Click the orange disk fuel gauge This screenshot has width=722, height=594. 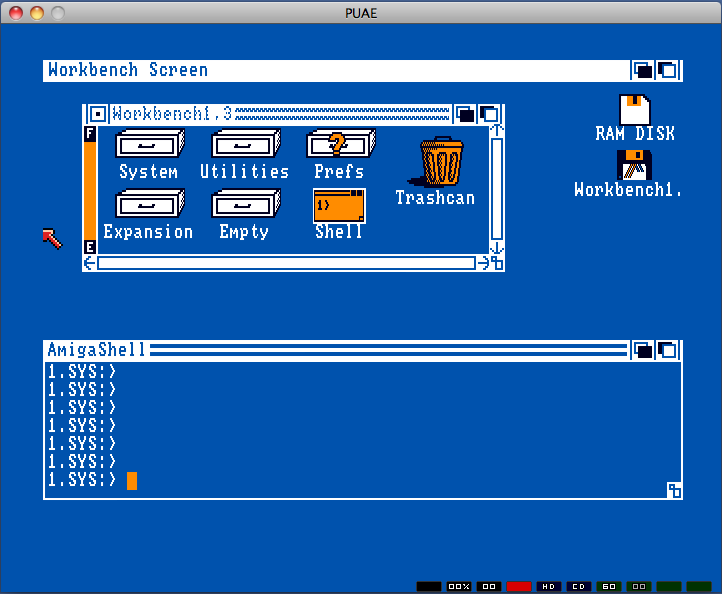[90, 190]
